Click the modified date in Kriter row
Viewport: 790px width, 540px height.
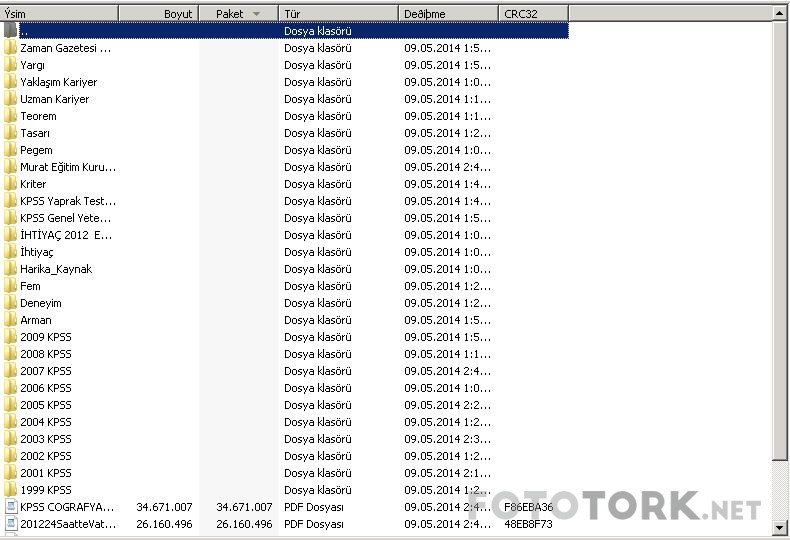[447, 184]
